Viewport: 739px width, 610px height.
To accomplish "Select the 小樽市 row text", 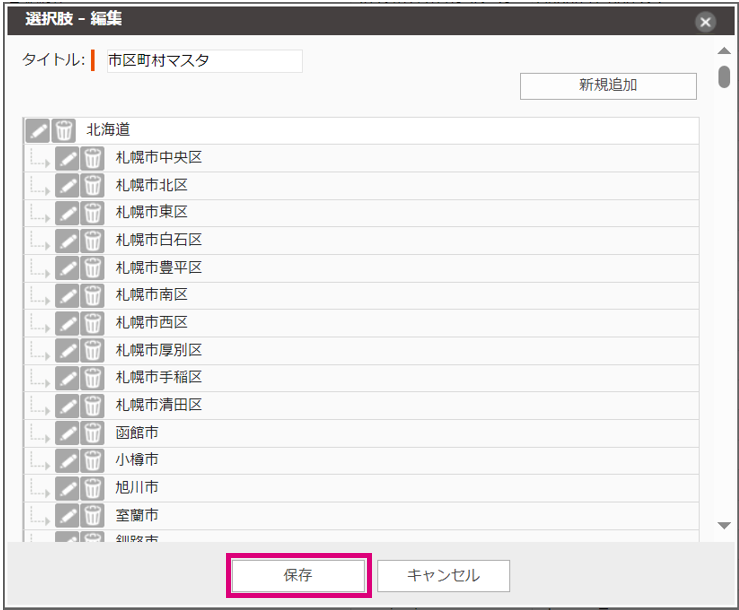I will 137,460.
